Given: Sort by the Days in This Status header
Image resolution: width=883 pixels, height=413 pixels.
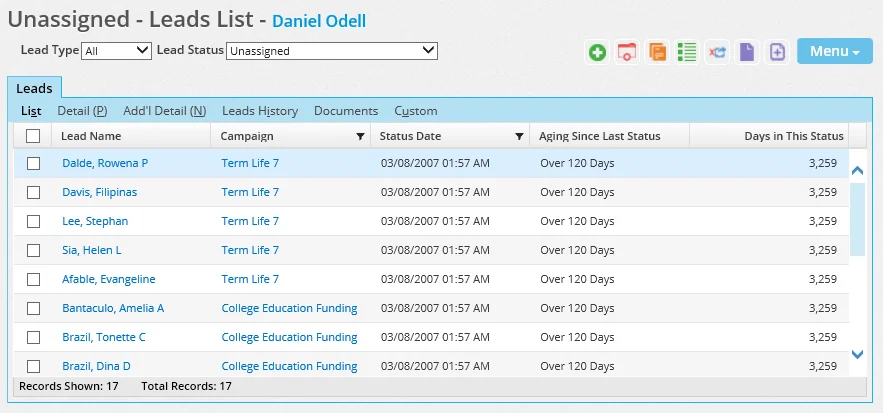Looking at the screenshot, I should pyautogui.click(x=794, y=136).
